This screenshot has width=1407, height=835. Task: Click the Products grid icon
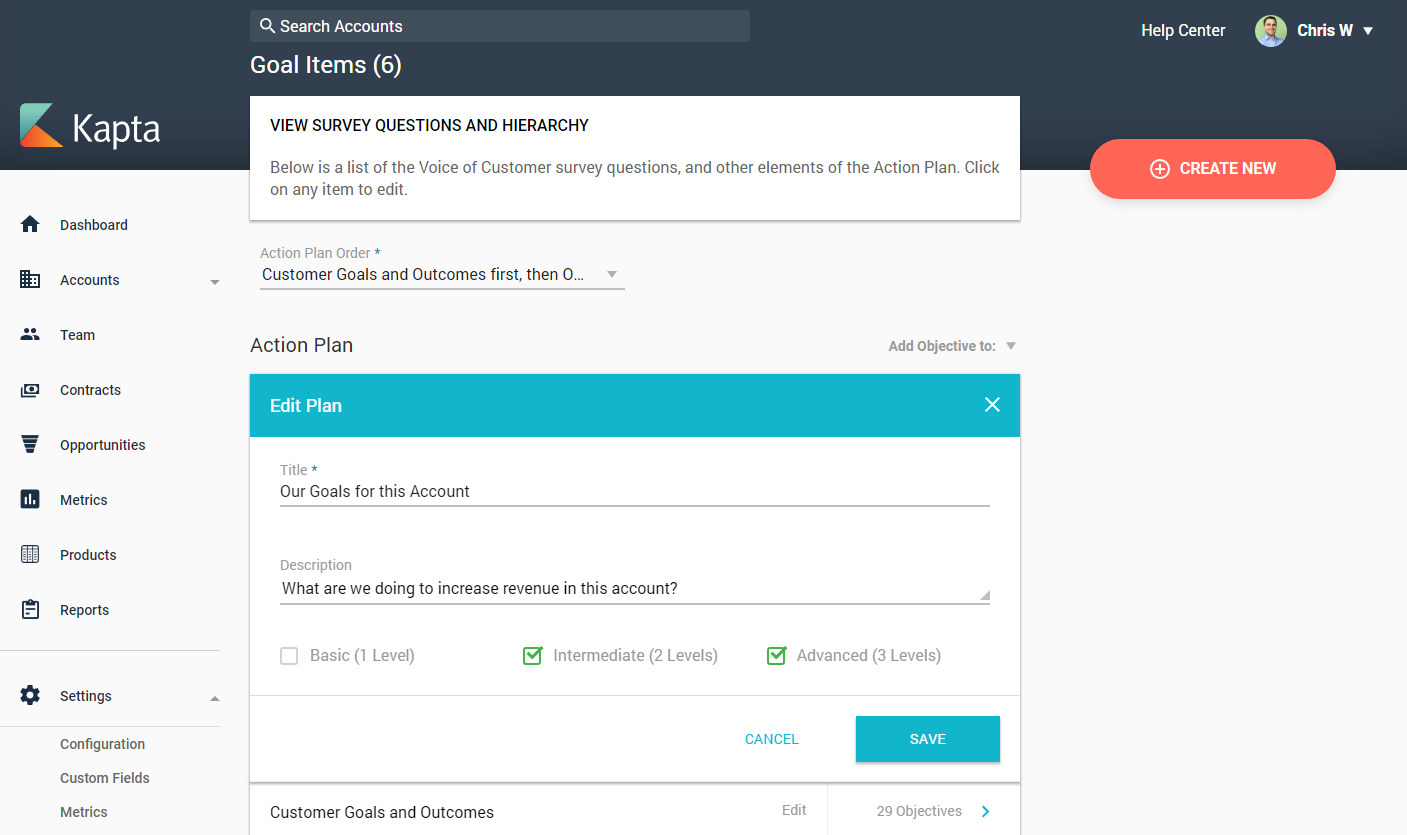(30, 554)
